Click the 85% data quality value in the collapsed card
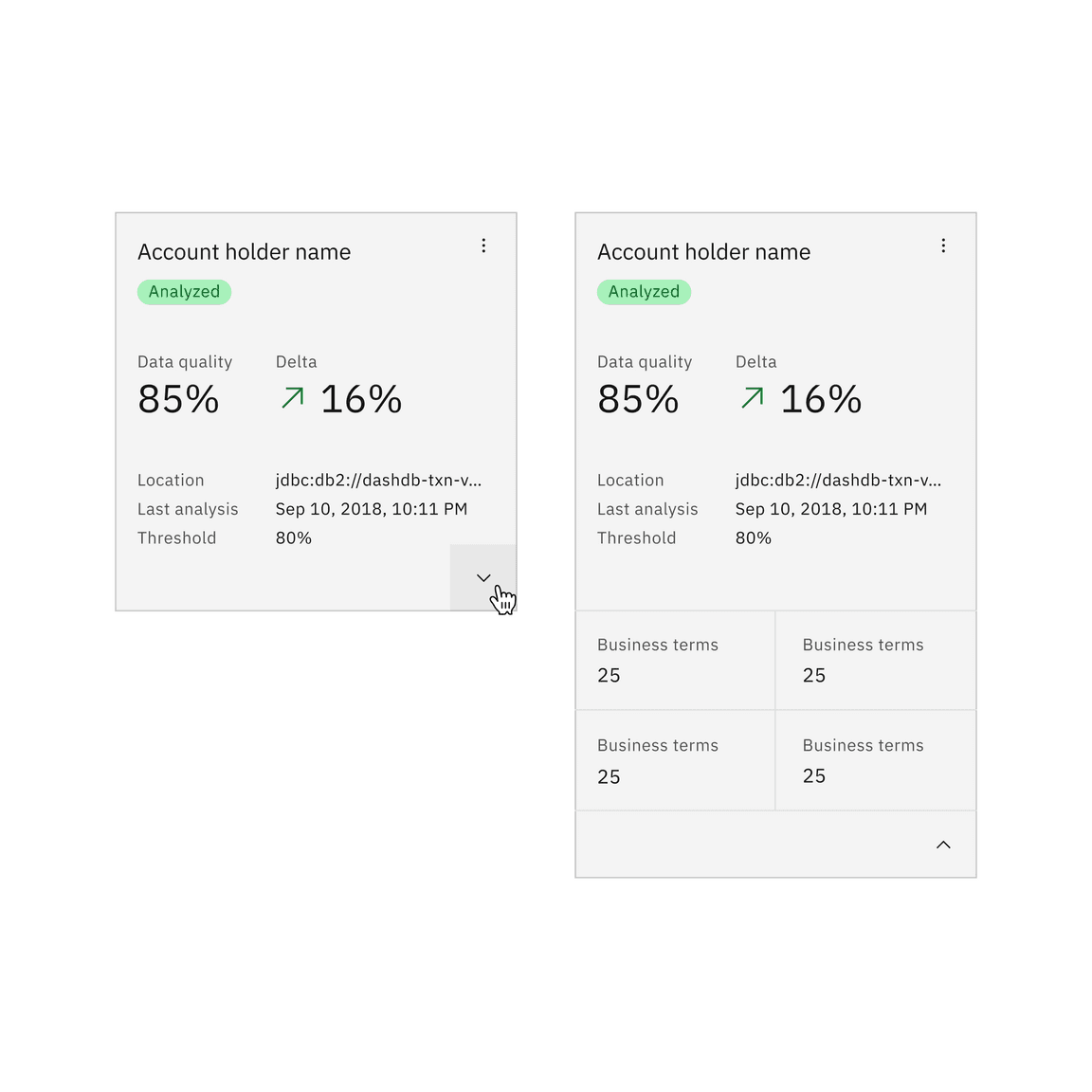Image resolution: width=1092 pixels, height=1092 pixels. pyautogui.click(x=178, y=399)
